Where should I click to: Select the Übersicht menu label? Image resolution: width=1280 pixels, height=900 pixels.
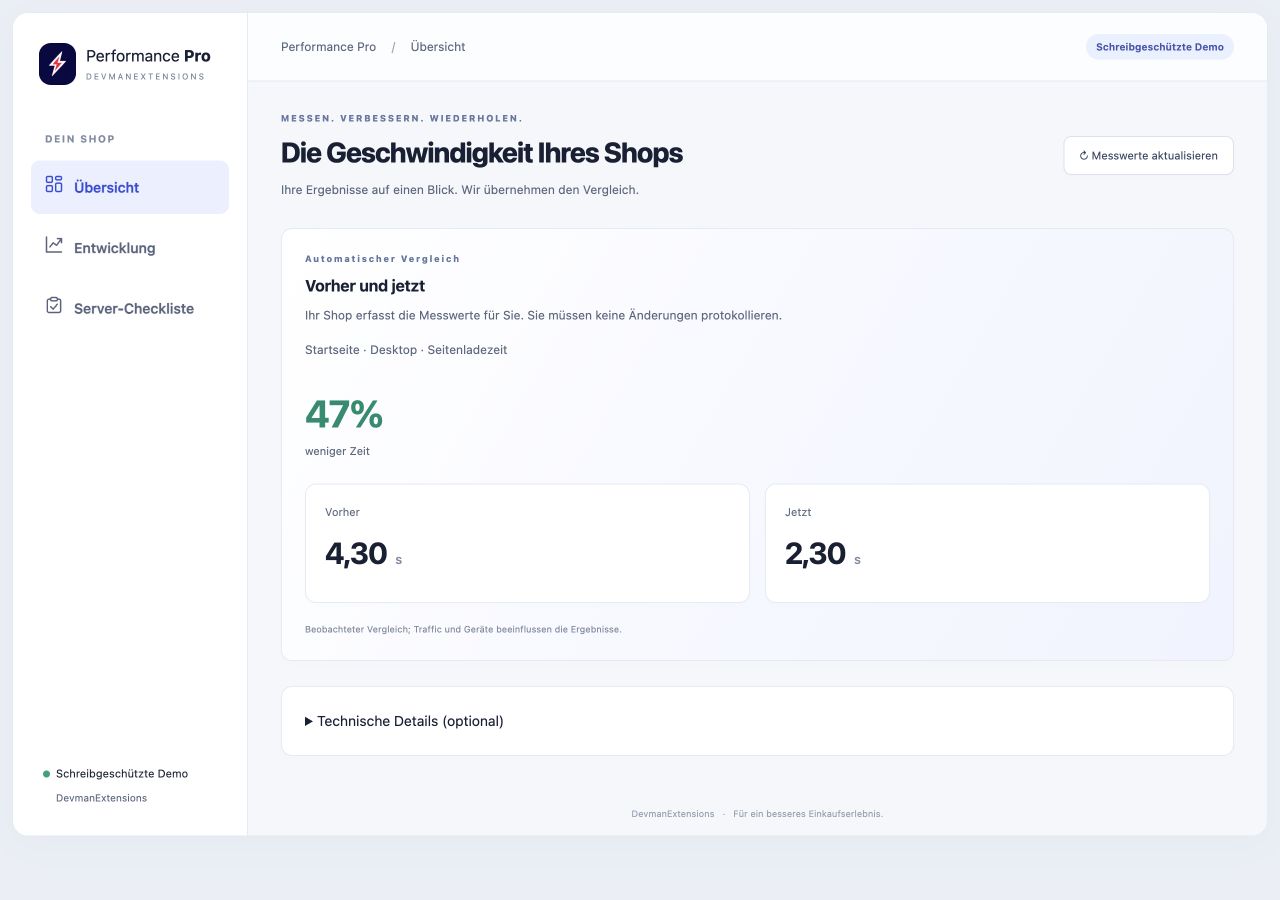click(106, 187)
